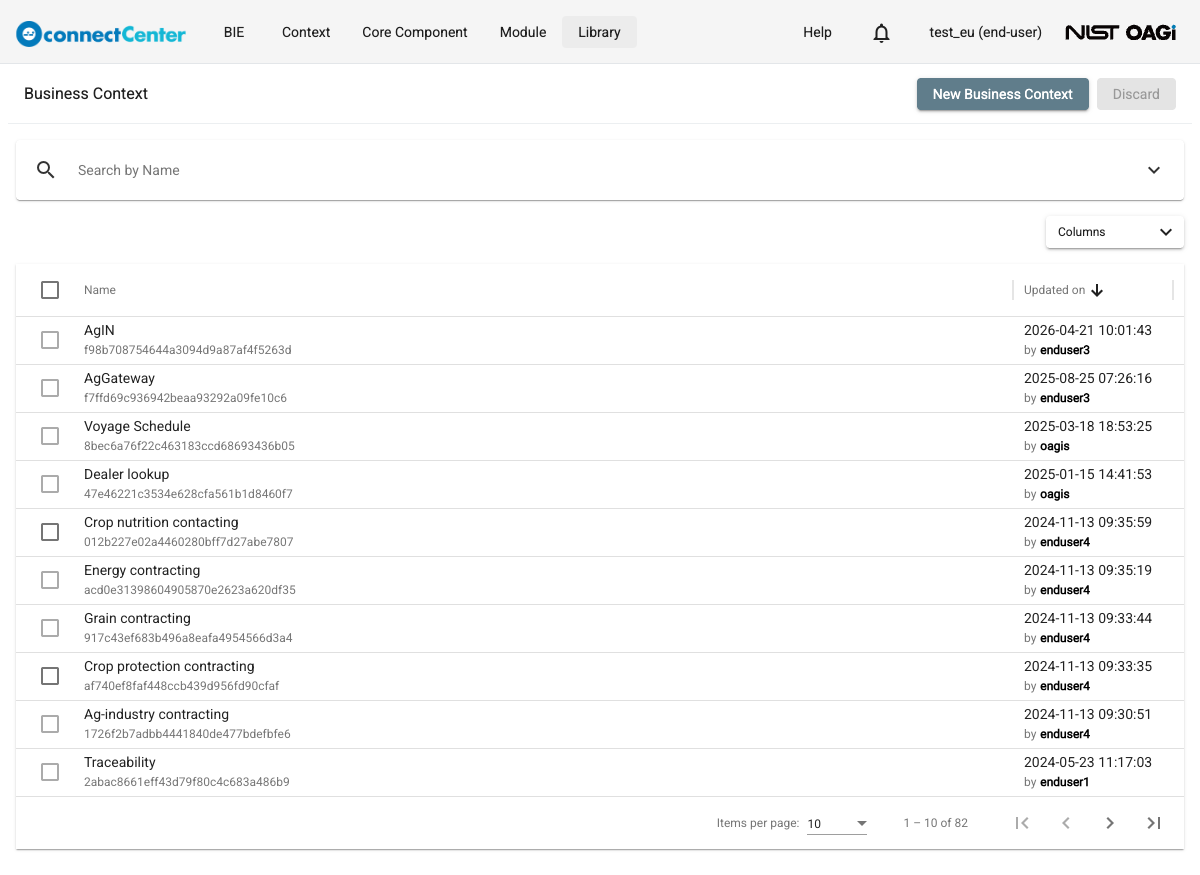Open the Traceability business context
Image resolution: width=1200 pixels, height=875 pixels.
[x=120, y=762]
